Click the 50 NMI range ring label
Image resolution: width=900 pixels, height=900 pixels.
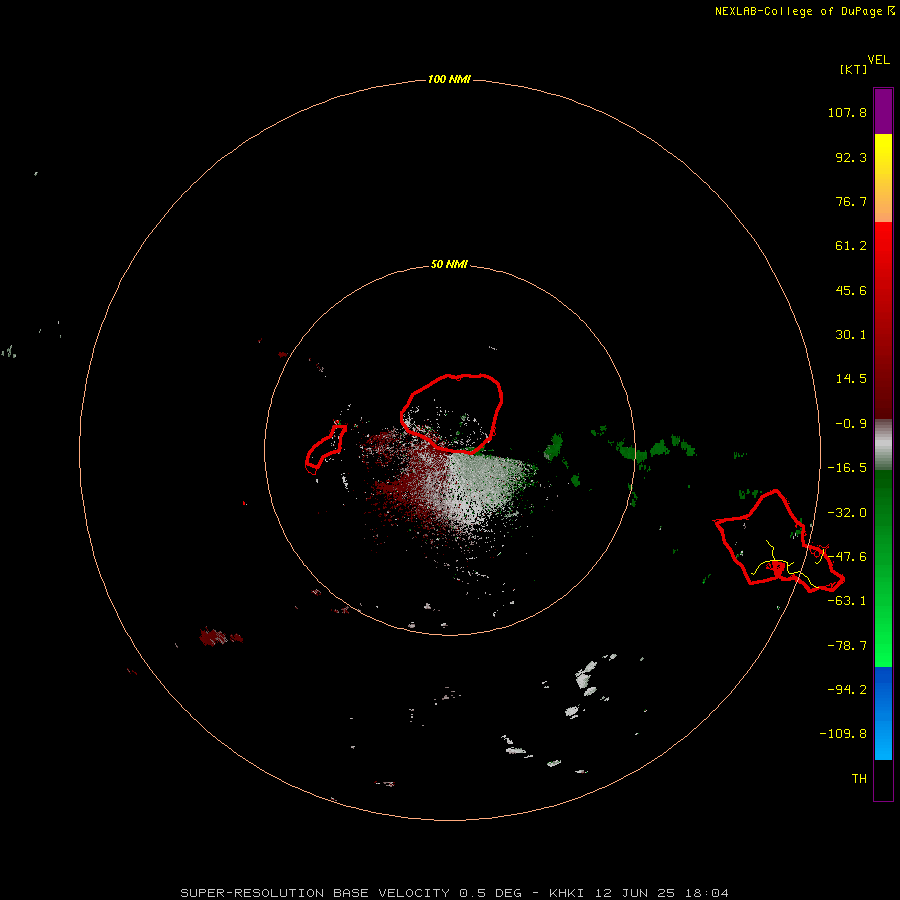tap(449, 264)
